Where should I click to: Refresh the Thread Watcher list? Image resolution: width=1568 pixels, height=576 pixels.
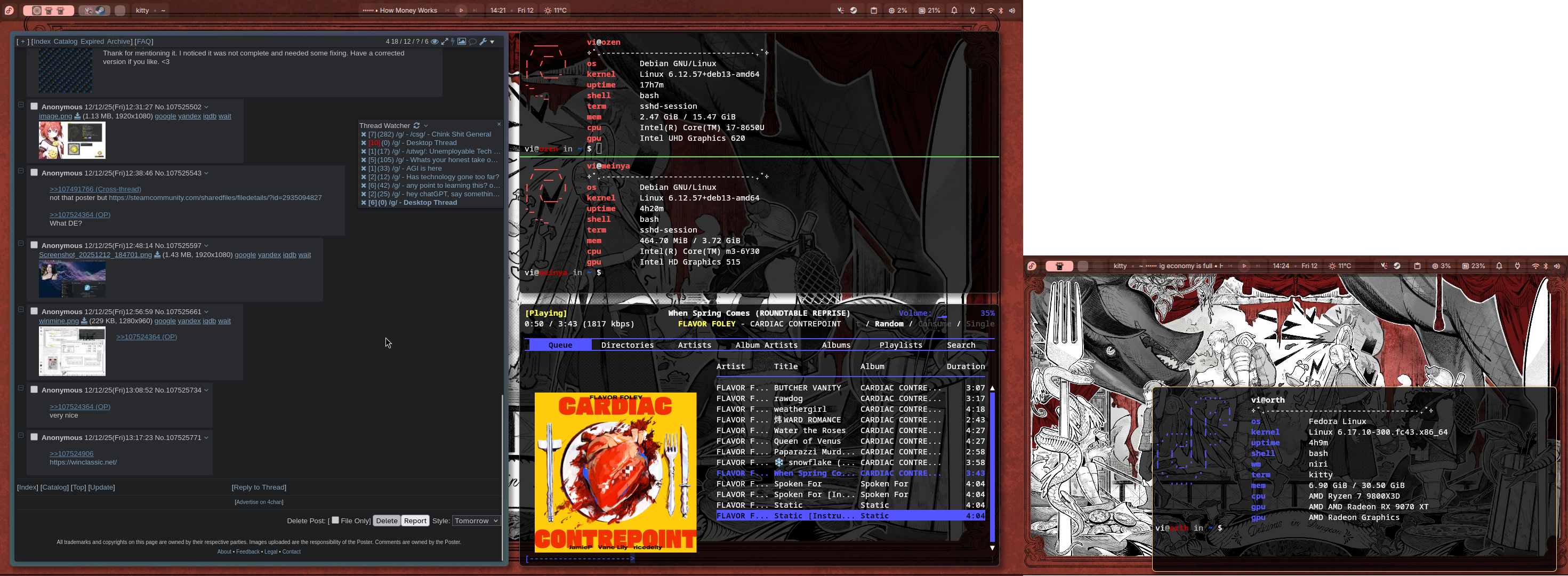click(x=417, y=125)
